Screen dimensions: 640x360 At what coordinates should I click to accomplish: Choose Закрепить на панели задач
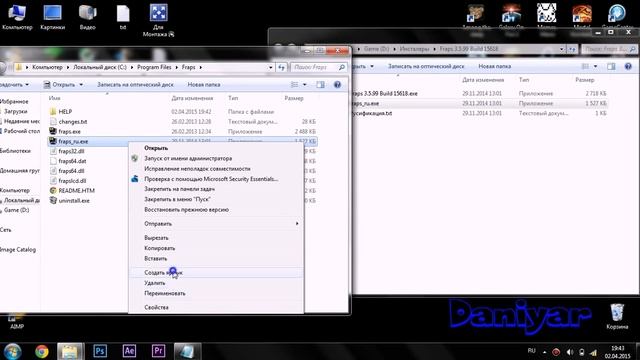click(x=216, y=189)
